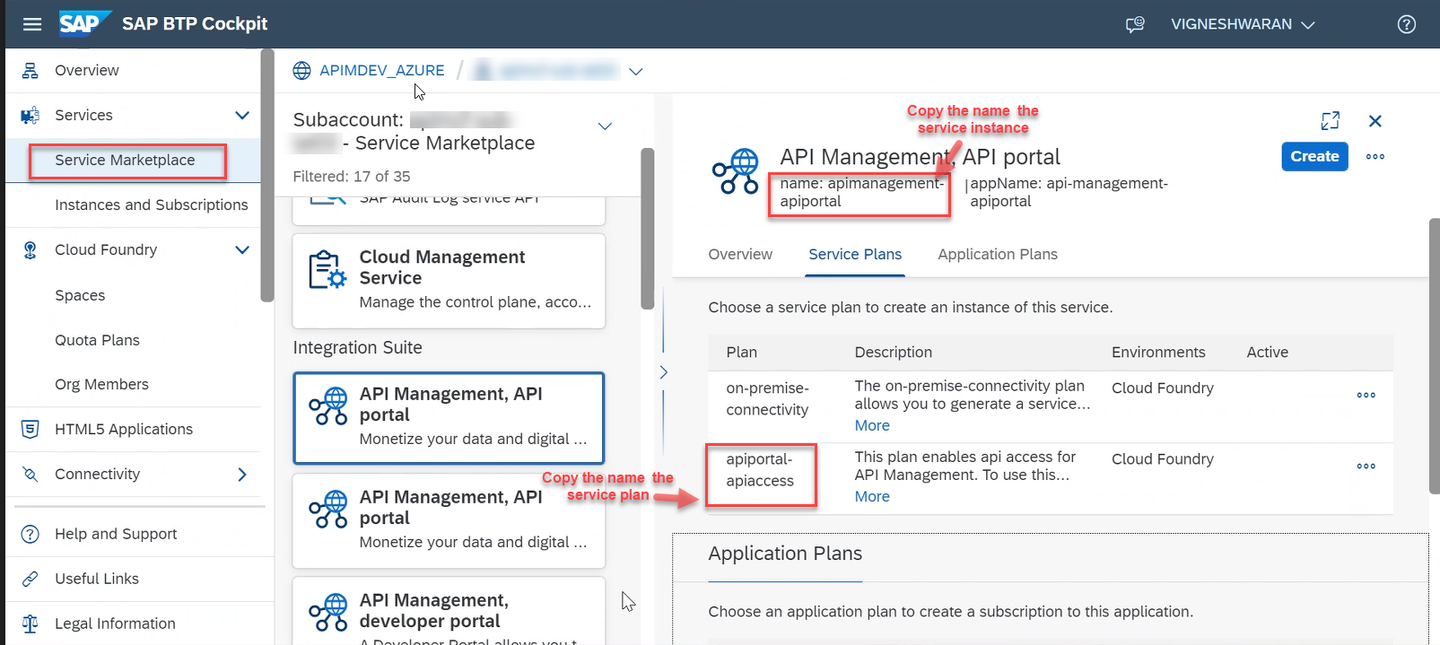1440x645 pixels.
Task: Click the Cloud Foundry sidebar icon
Action: pyautogui.click(x=30, y=250)
